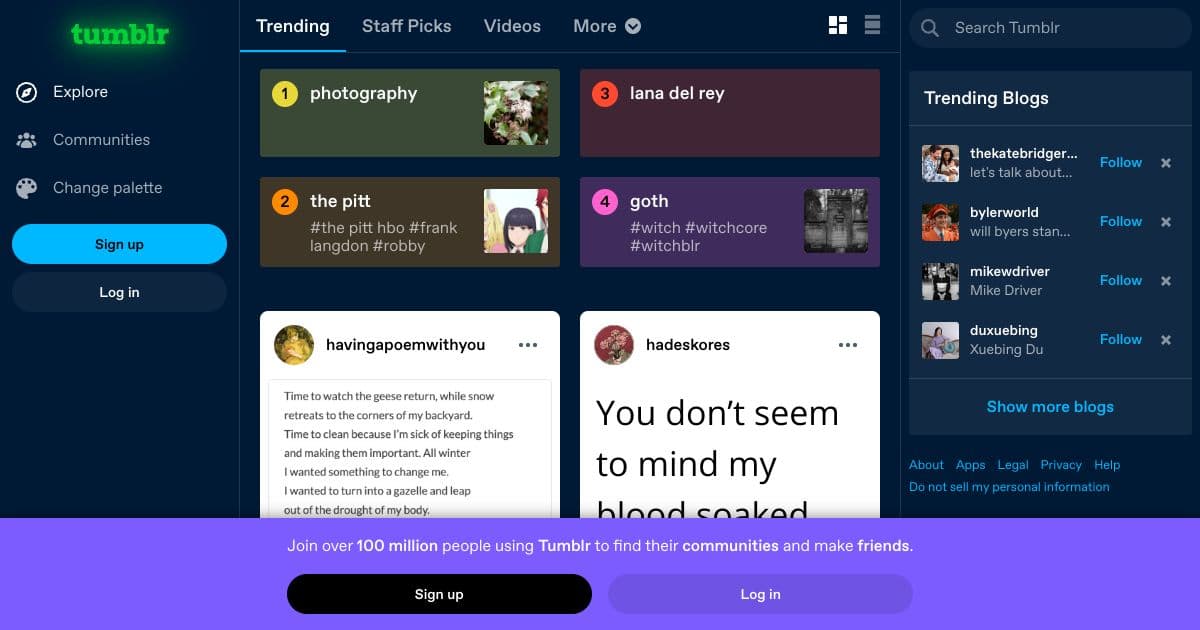Viewport: 1200px width, 630px height.
Task: Open the Do not sell my personal information link
Action: 1008,486
